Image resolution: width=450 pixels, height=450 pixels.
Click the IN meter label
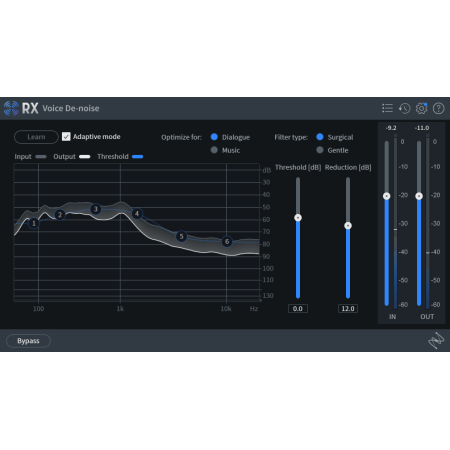[x=392, y=317]
